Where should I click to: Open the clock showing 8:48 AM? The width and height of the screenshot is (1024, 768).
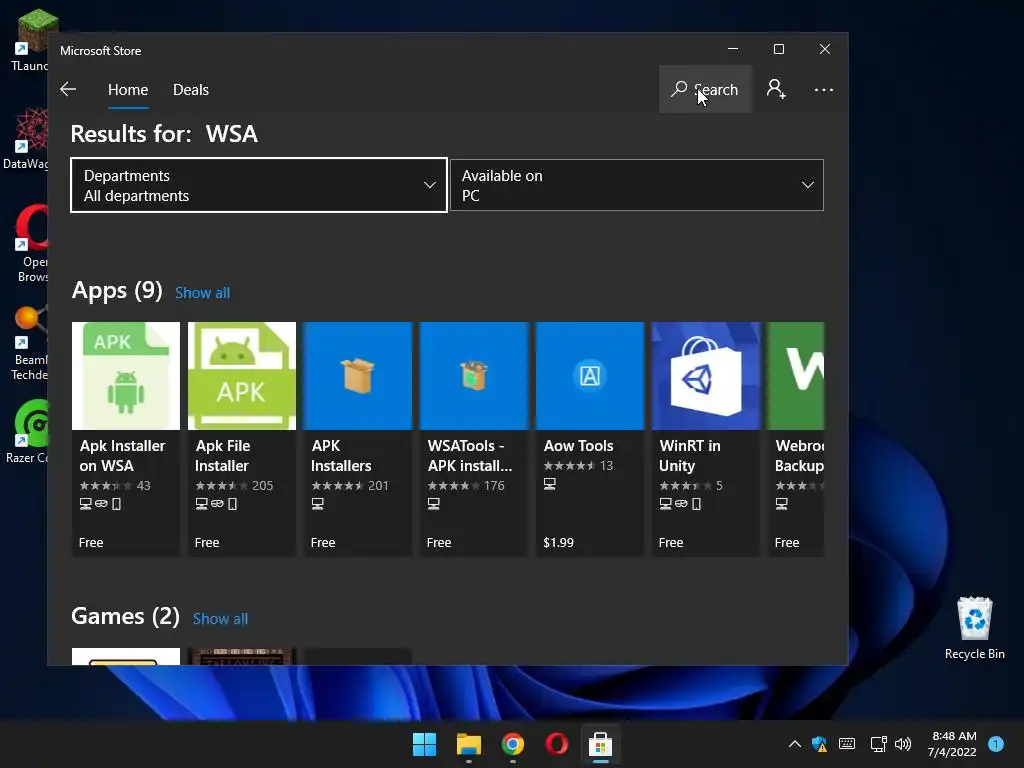point(953,744)
